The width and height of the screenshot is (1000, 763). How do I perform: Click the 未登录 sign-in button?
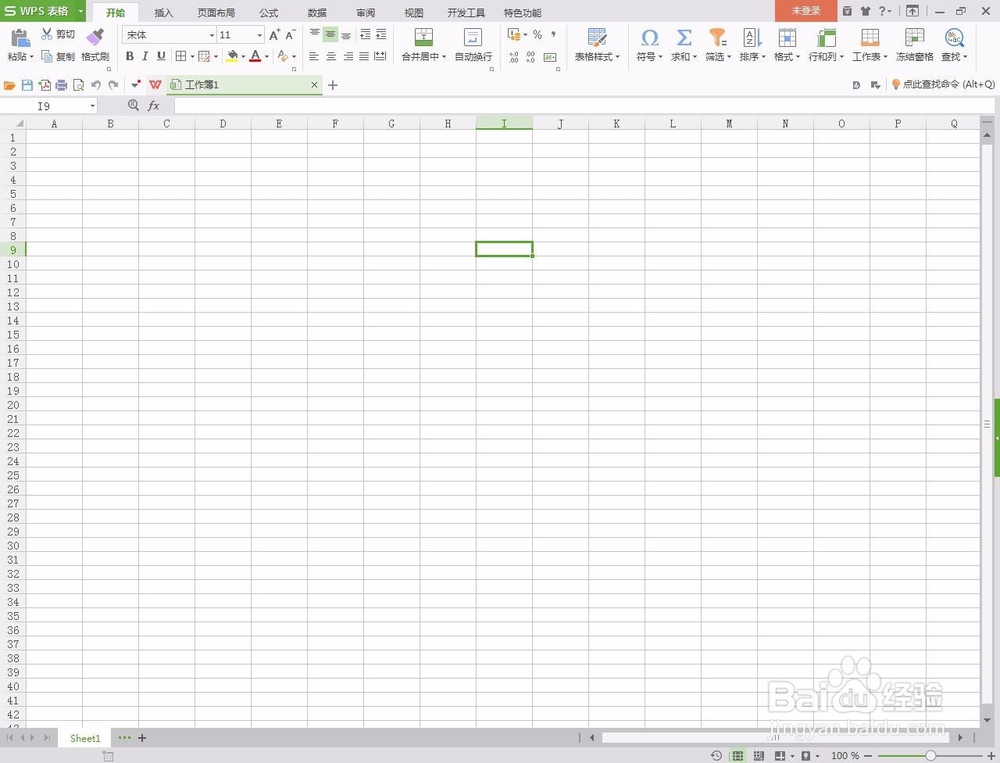tap(806, 11)
